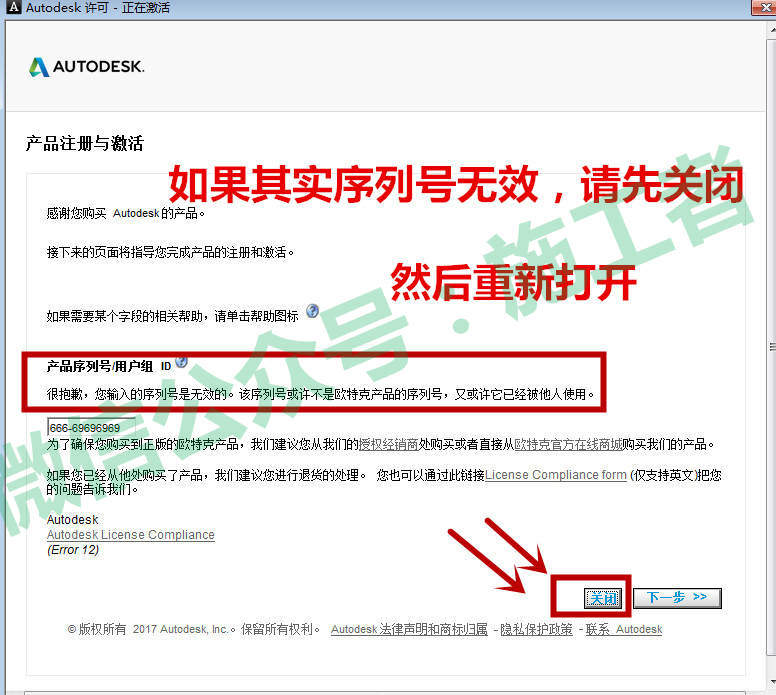
Task: Click help icon next to 产品序列号/用户组 ID
Action: click(x=182, y=361)
